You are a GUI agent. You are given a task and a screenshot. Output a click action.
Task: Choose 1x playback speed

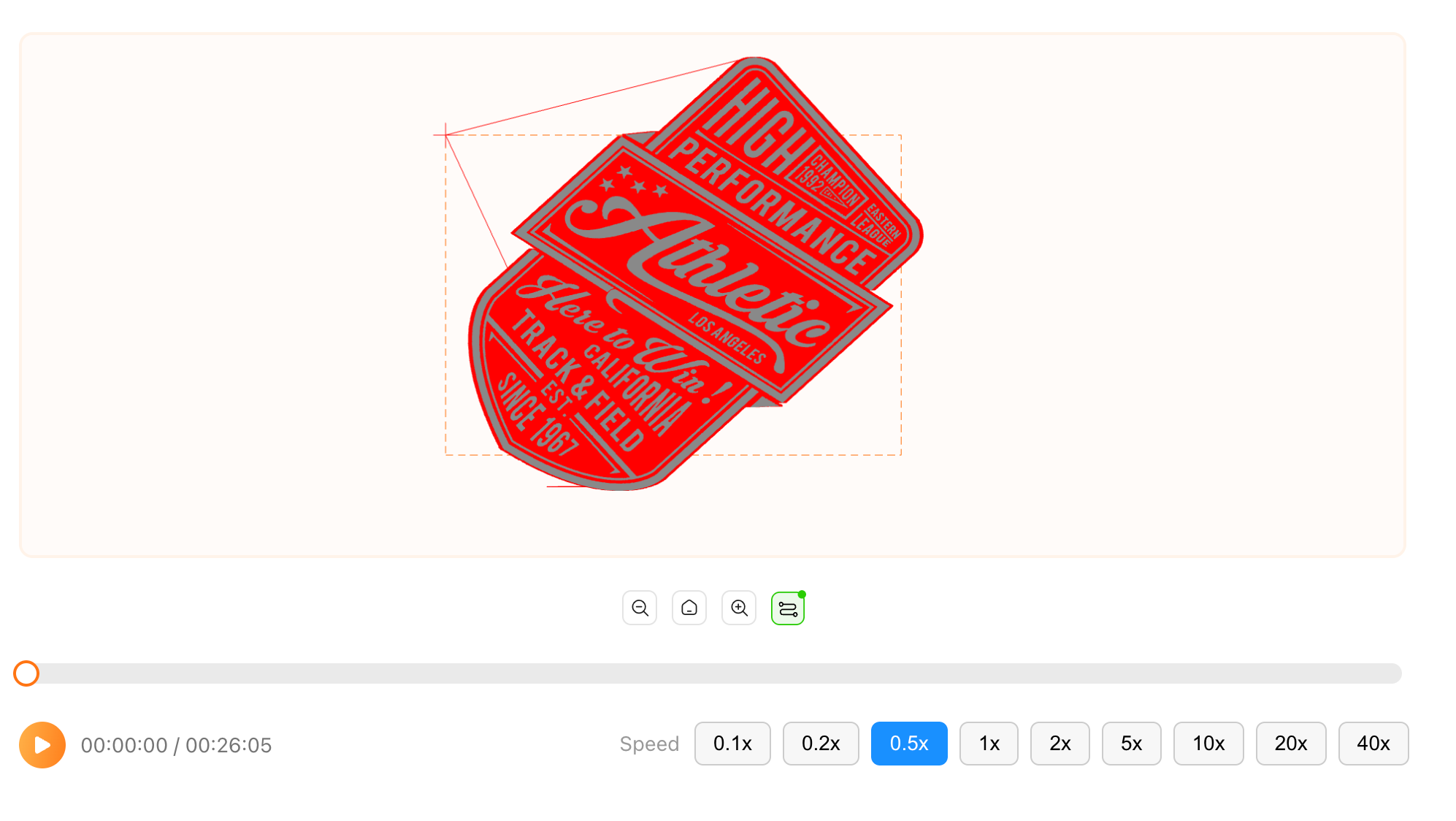(989, 744)
